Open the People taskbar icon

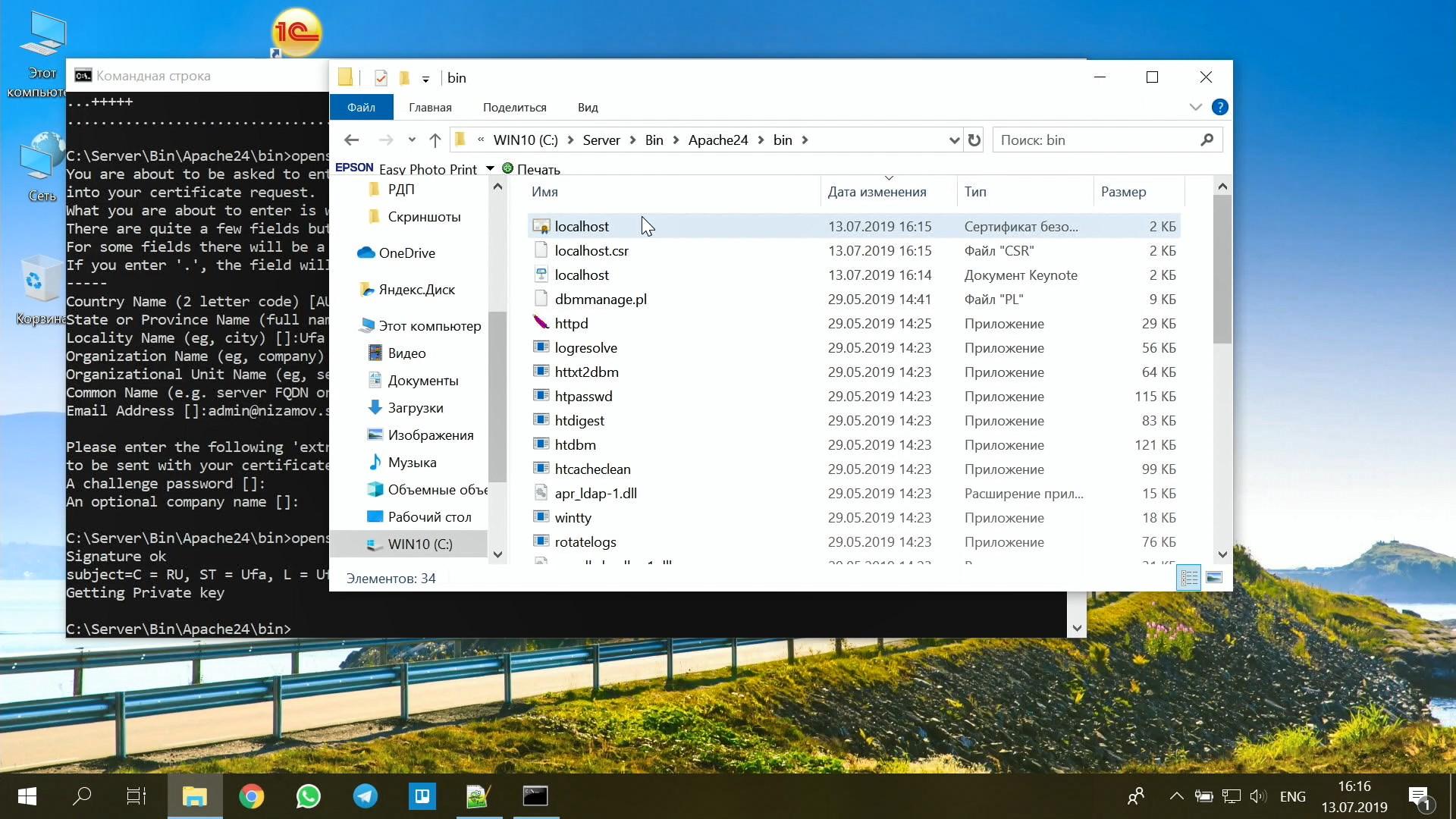(x=1135, y=796)
